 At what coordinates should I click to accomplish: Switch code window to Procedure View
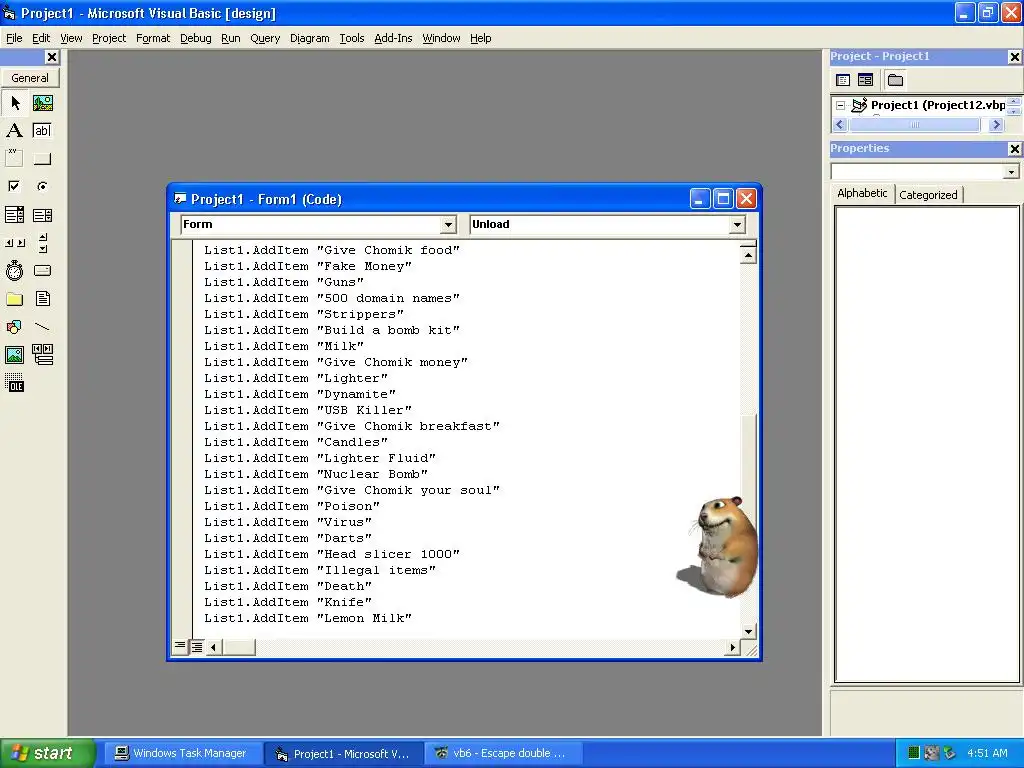pyautogui.click(x=180, y=647)
